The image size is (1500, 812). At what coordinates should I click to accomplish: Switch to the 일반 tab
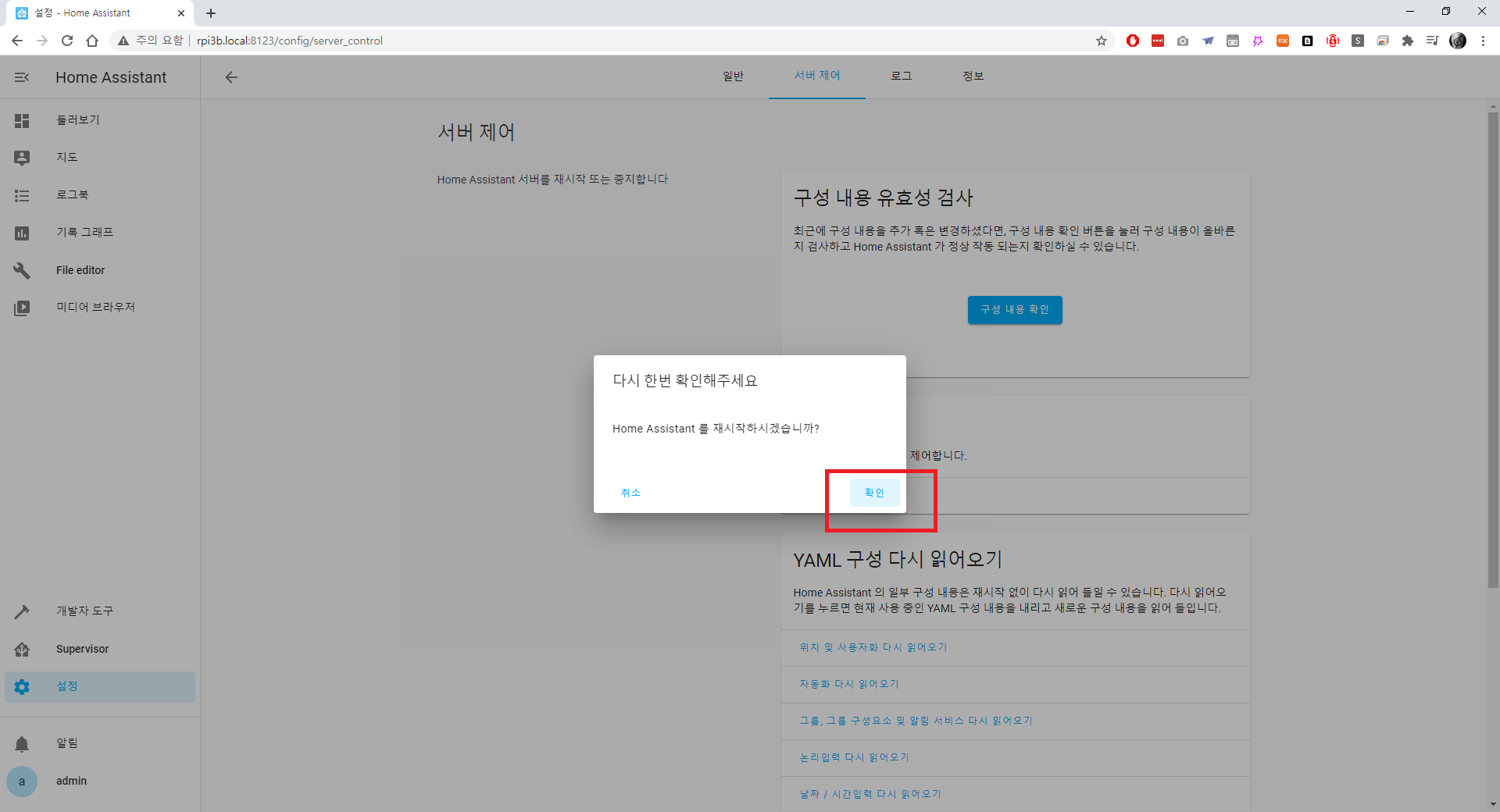tap(733, 76)
